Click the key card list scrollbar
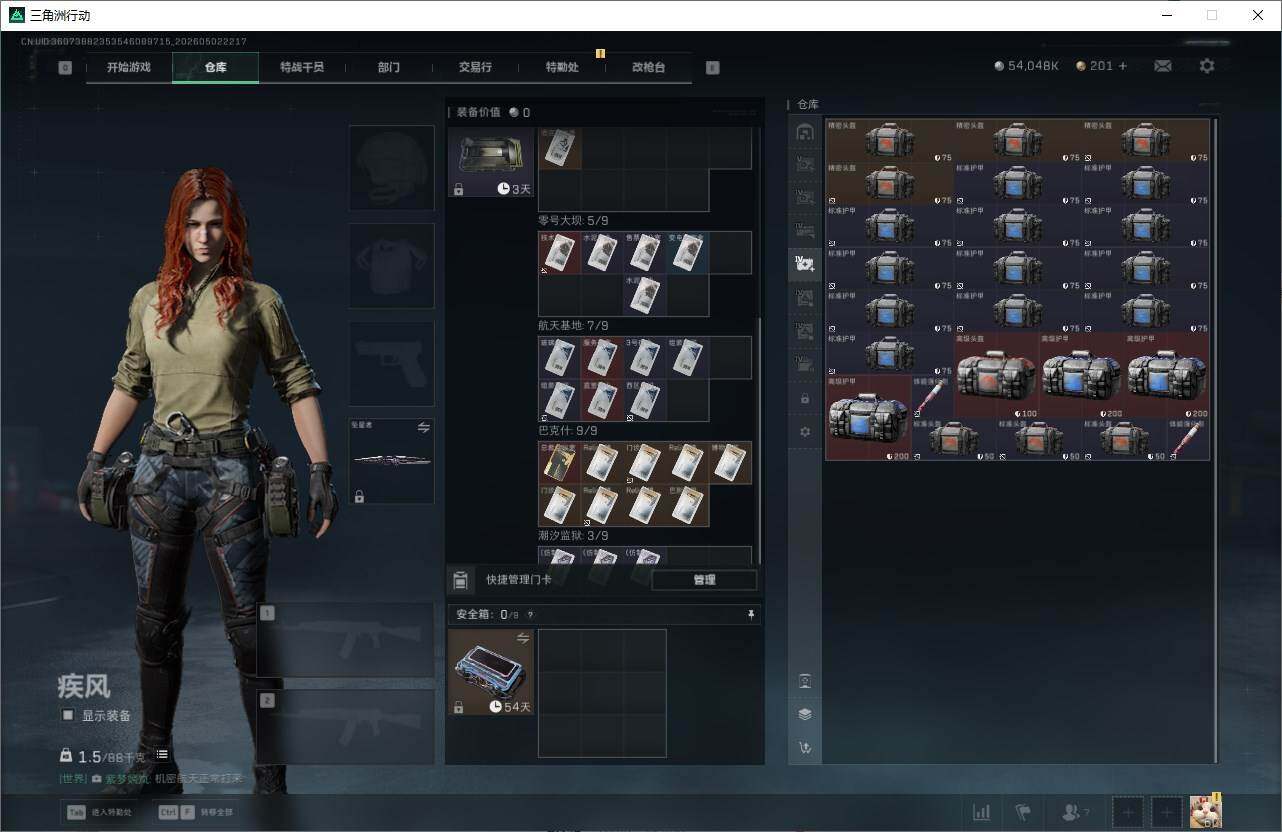 (760, 440)
